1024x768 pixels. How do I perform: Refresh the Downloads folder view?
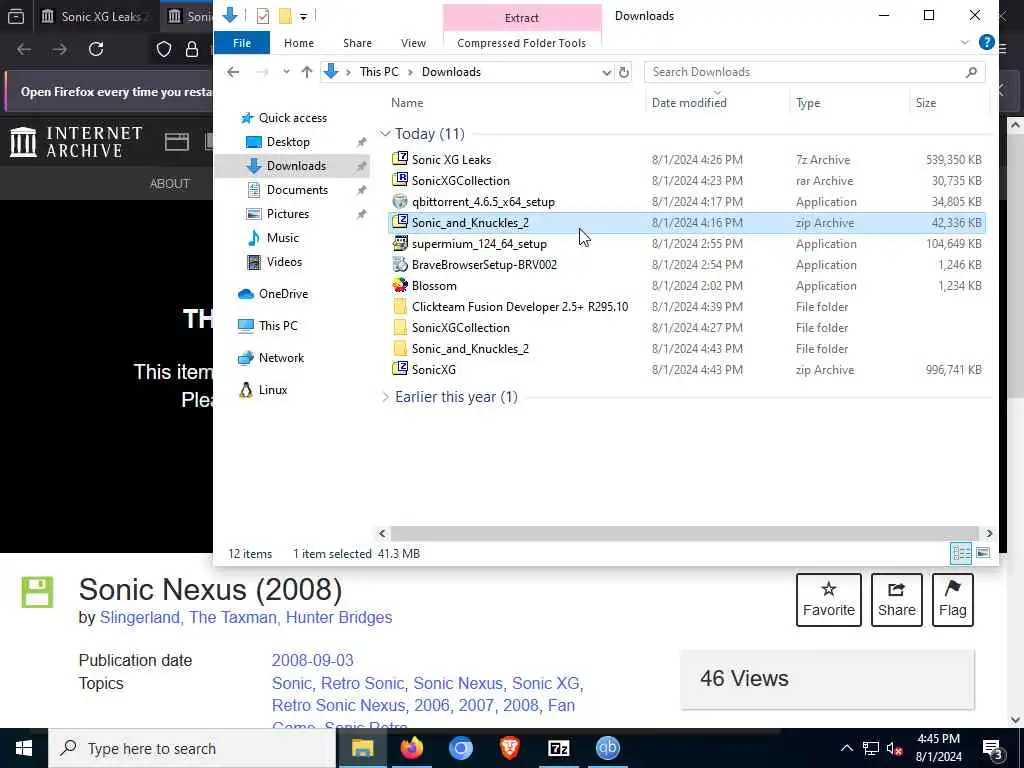click(624, 72)
